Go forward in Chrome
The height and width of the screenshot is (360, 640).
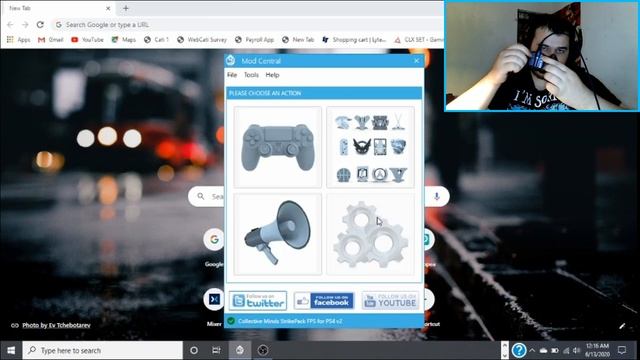(x=25, y=24)
